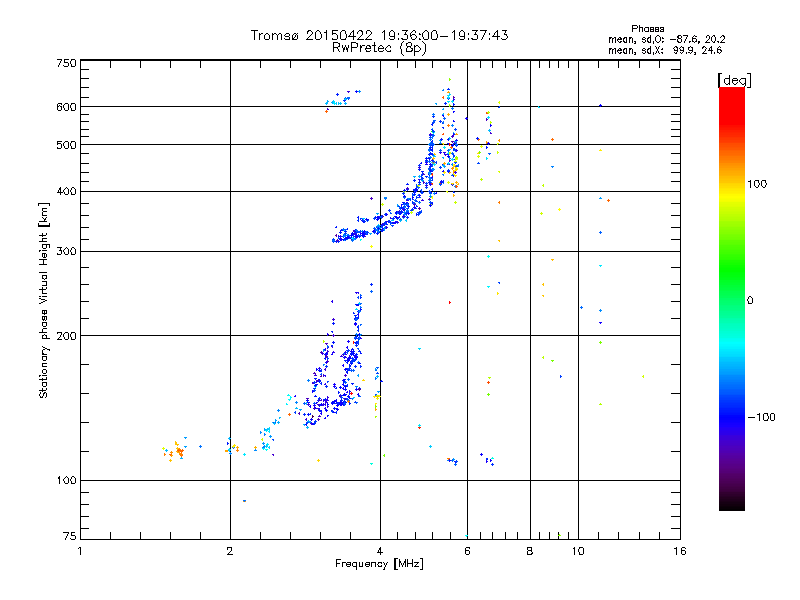The width and height of the screenshot is (800, 600).
Task: Click the y-axis tick label '200'
Action: (66, 336)
